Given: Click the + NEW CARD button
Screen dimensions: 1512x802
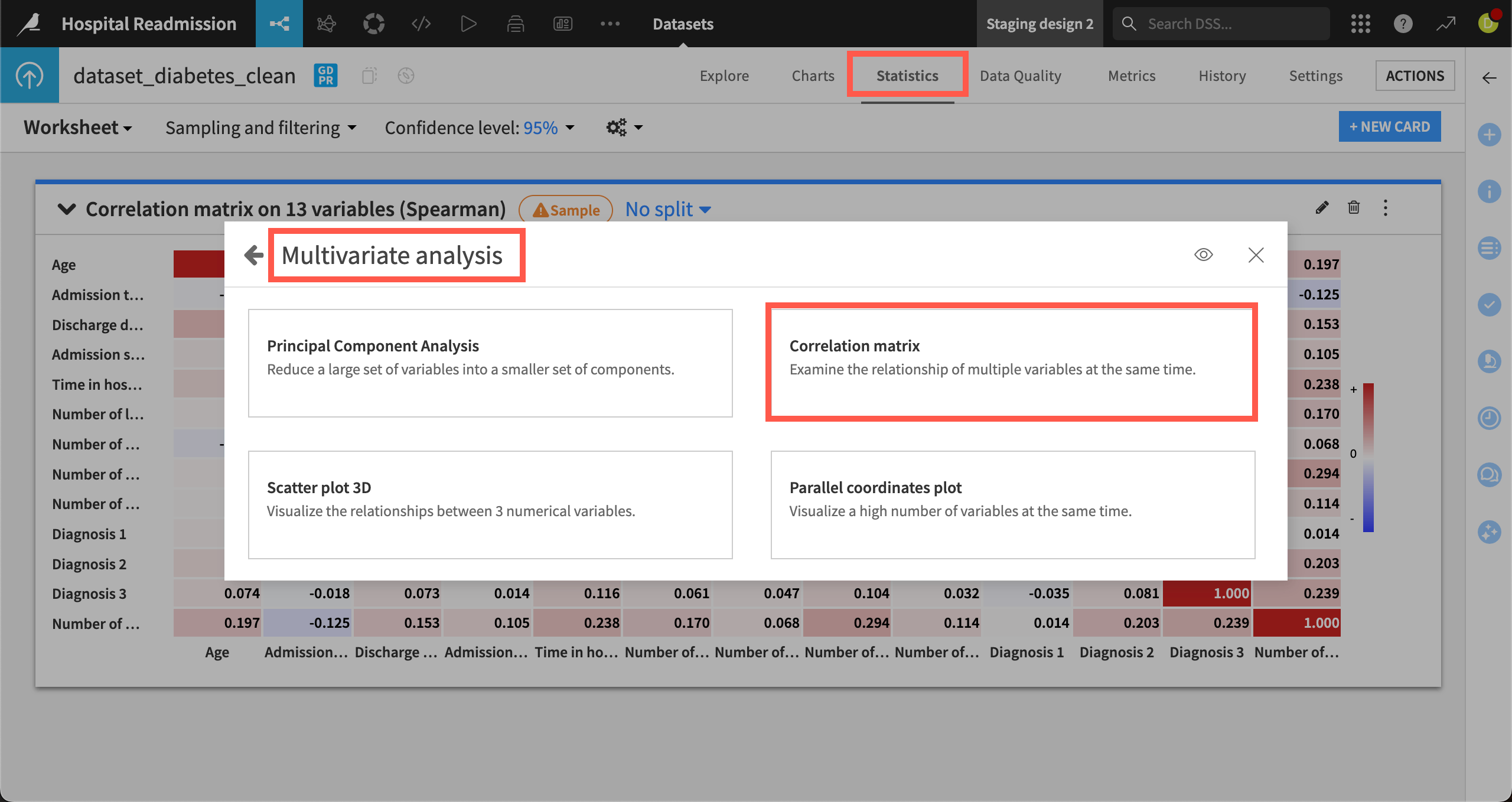Looking at the screenshot, I should 1389,126.
